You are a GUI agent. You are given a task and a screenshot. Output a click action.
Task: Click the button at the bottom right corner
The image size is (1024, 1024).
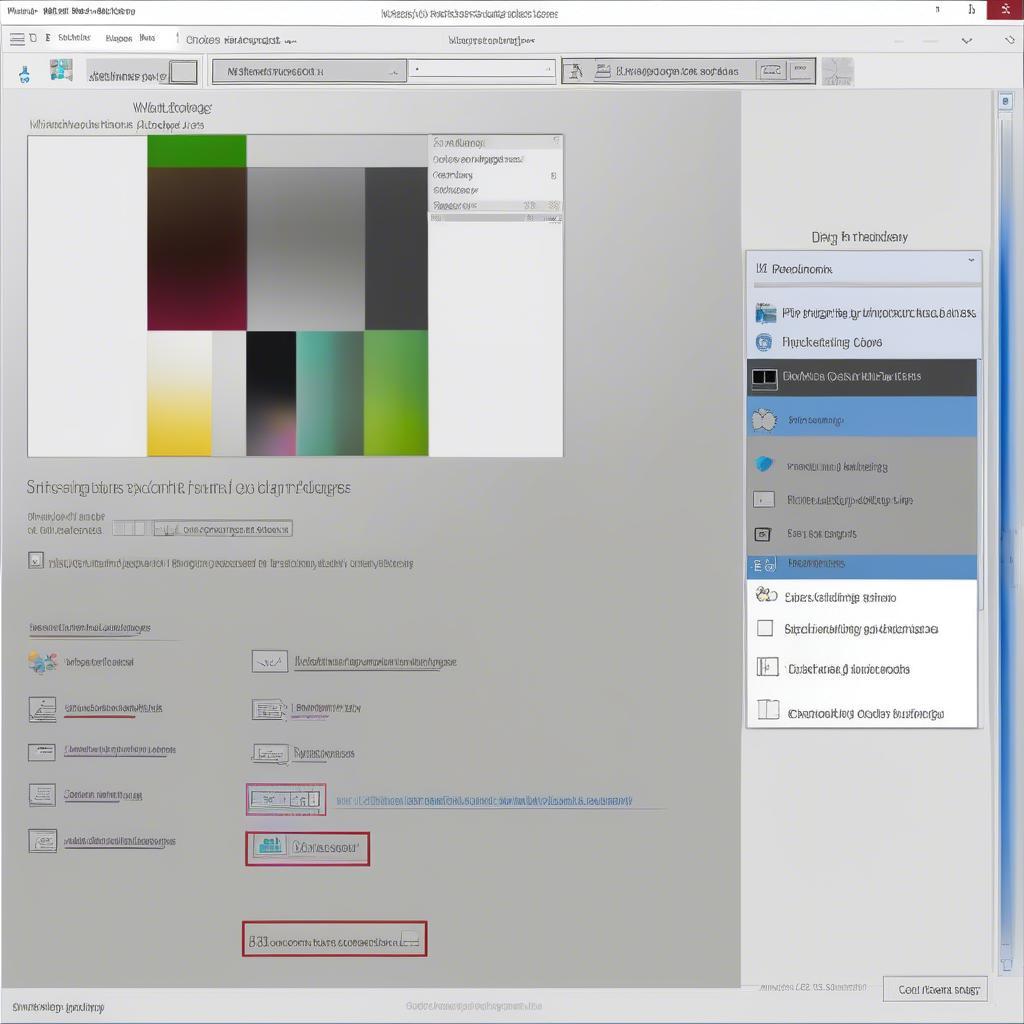935,989
